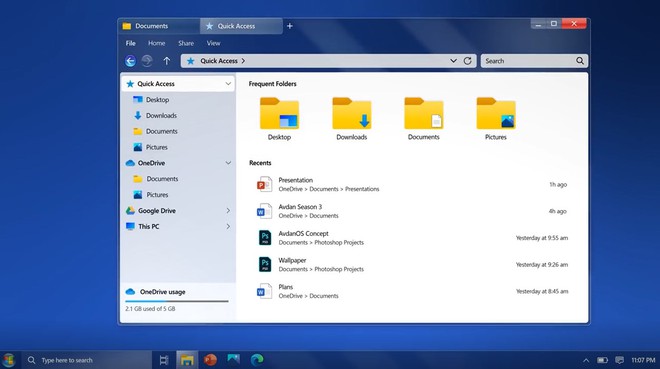Go up one folder level
The height and width of the screenshot is (369, 660).
[167, 61]
